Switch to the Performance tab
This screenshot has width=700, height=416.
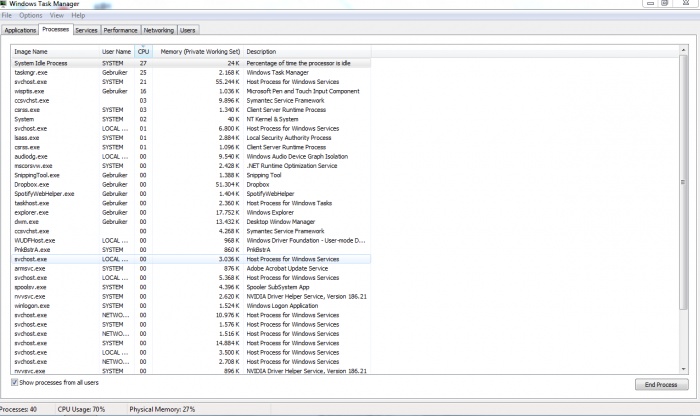121,31
